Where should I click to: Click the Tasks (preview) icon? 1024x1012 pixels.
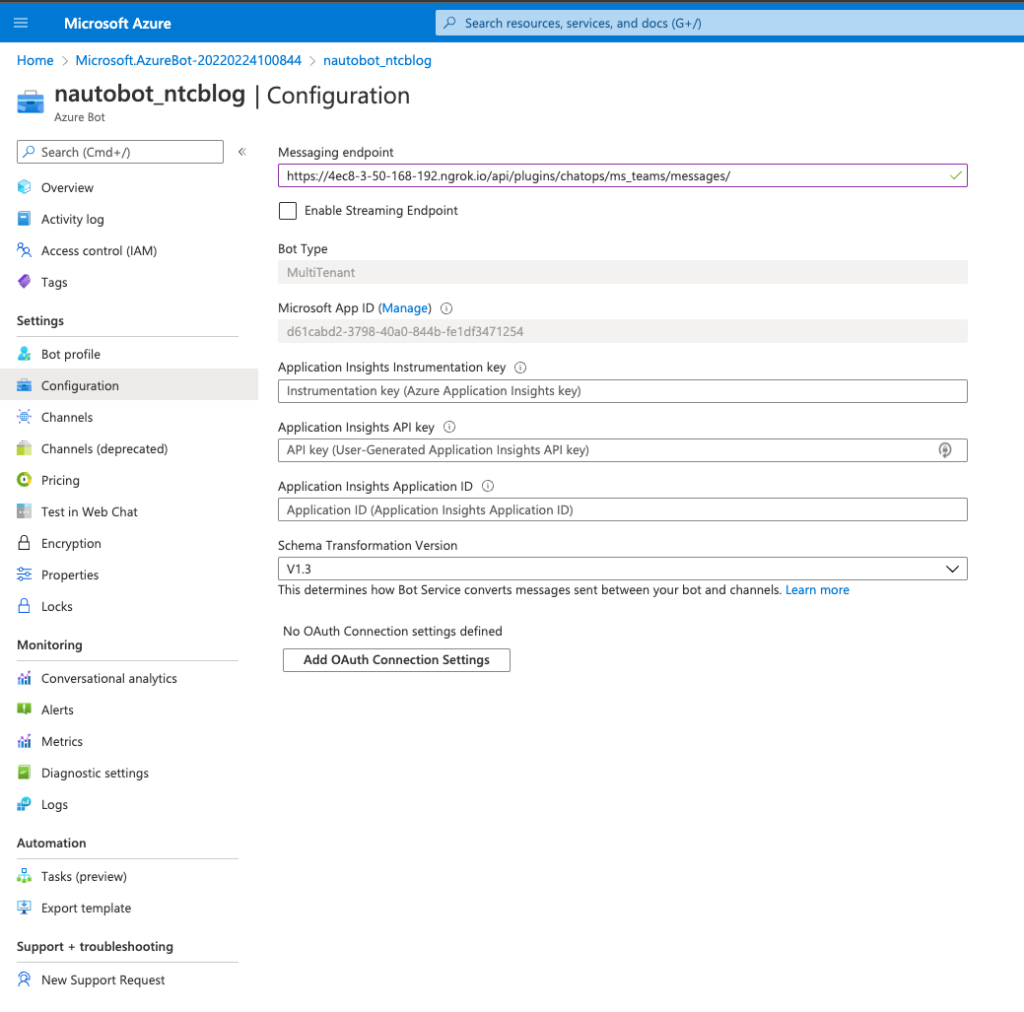click(x=24, y=876)
